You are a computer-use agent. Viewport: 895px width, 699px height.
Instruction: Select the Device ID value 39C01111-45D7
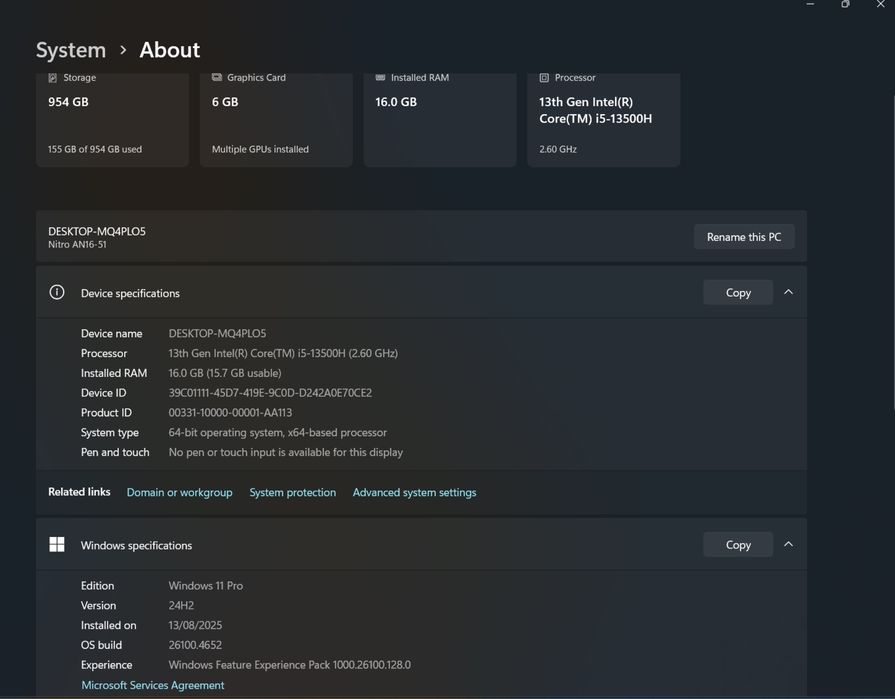click(x=270, y=393)
